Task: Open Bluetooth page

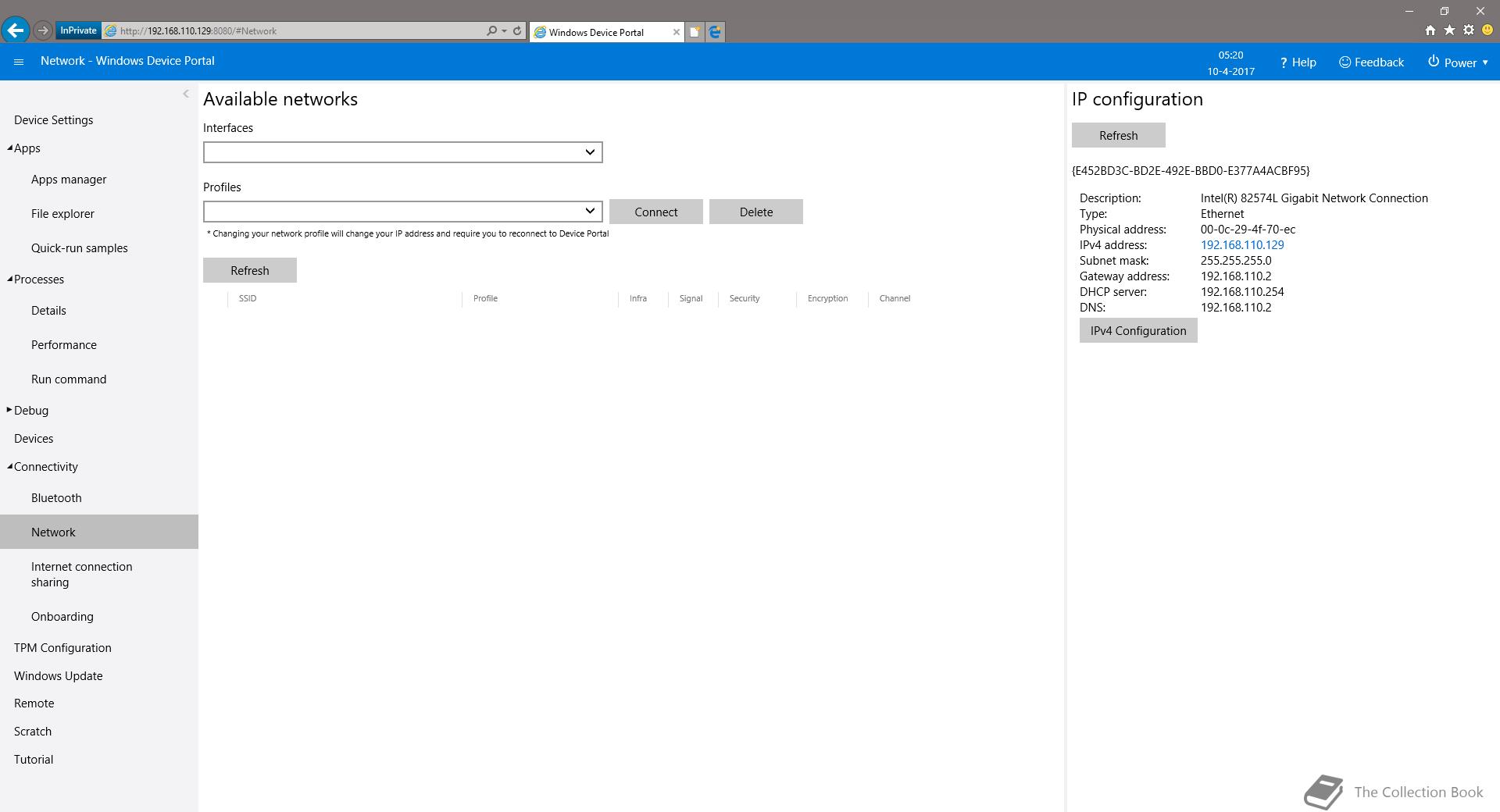Action: point(56,498)
